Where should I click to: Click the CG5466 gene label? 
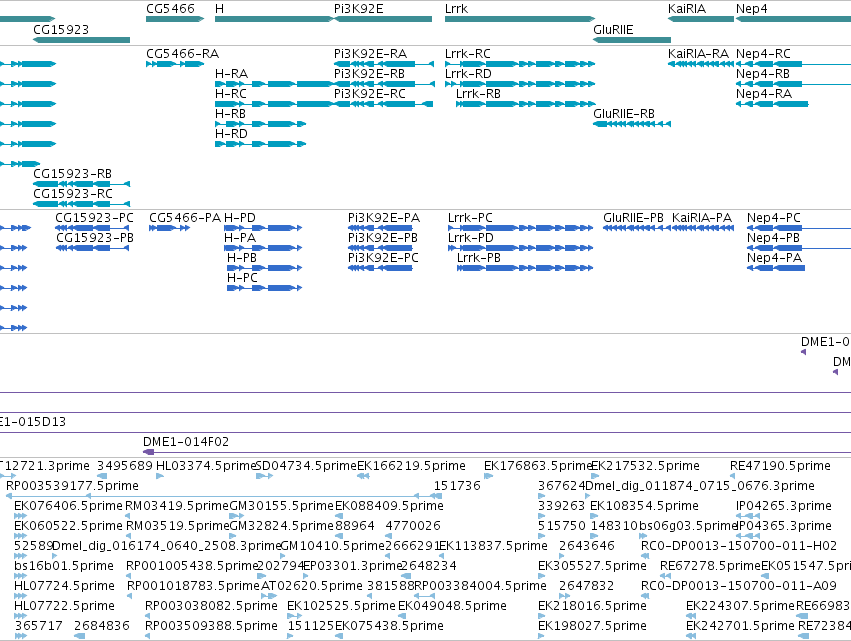[x=170, y=9]
